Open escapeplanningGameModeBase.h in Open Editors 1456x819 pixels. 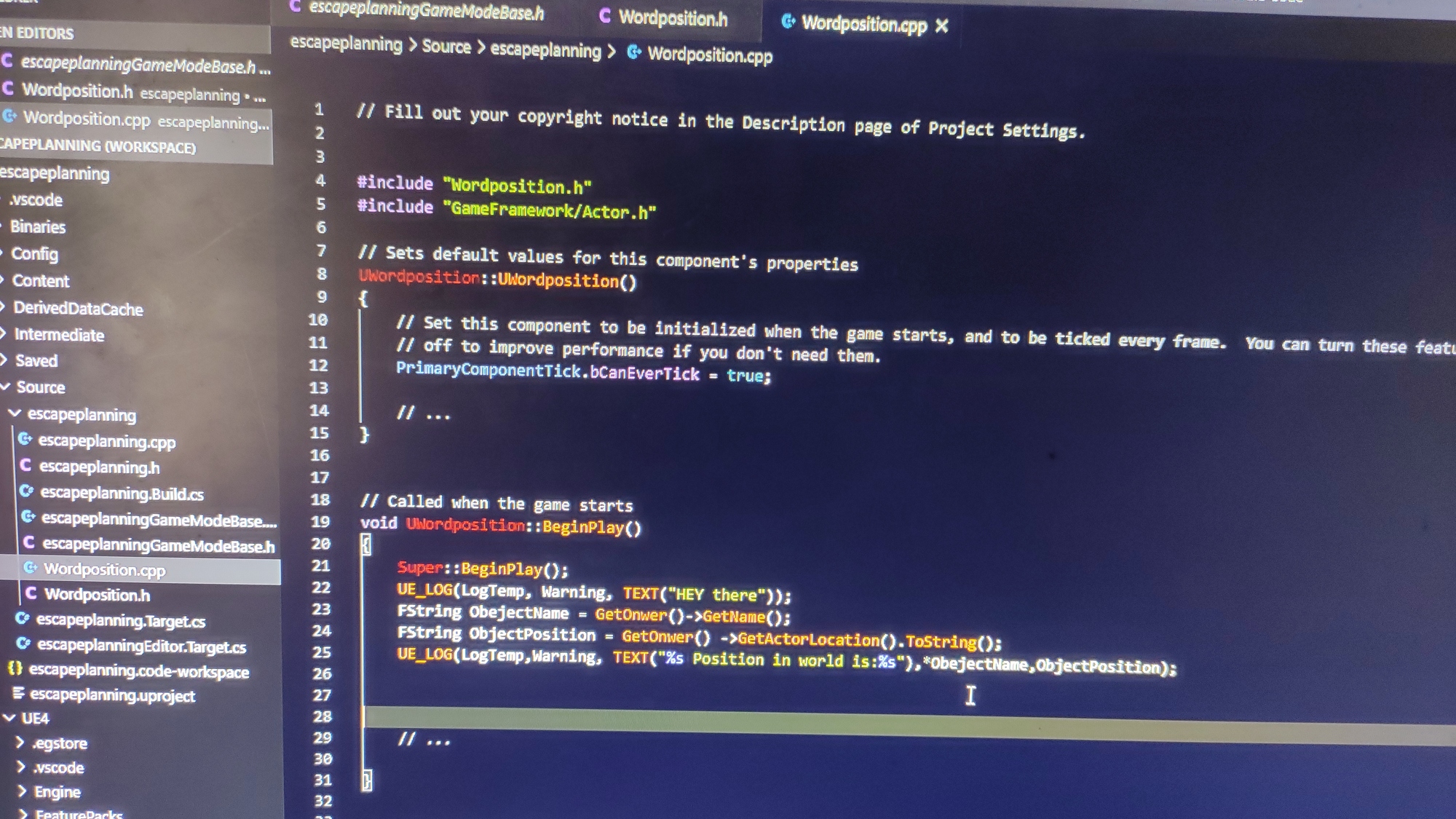click(x=138, y=65)
